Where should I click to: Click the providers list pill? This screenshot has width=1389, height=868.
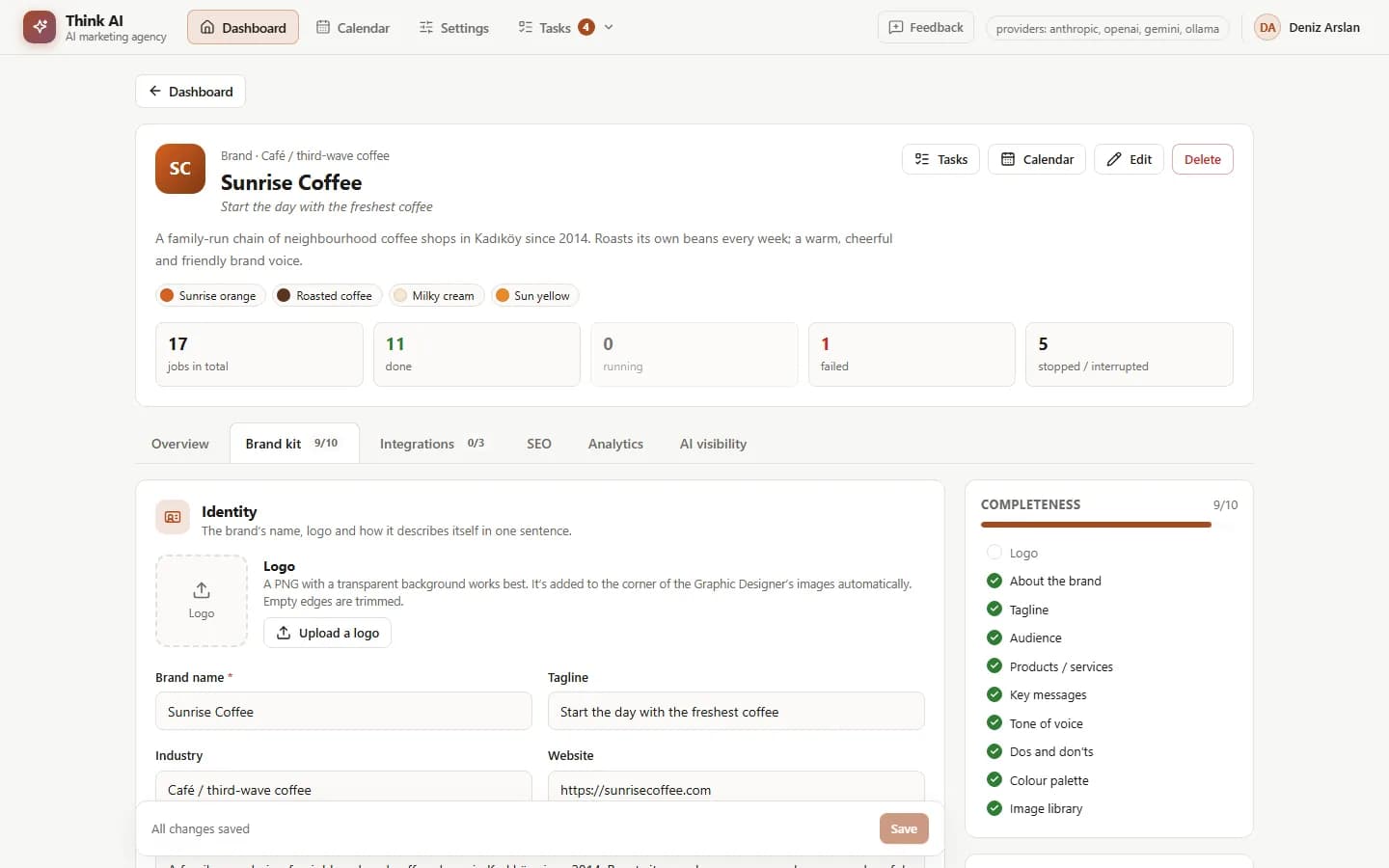pos(1107,28)
